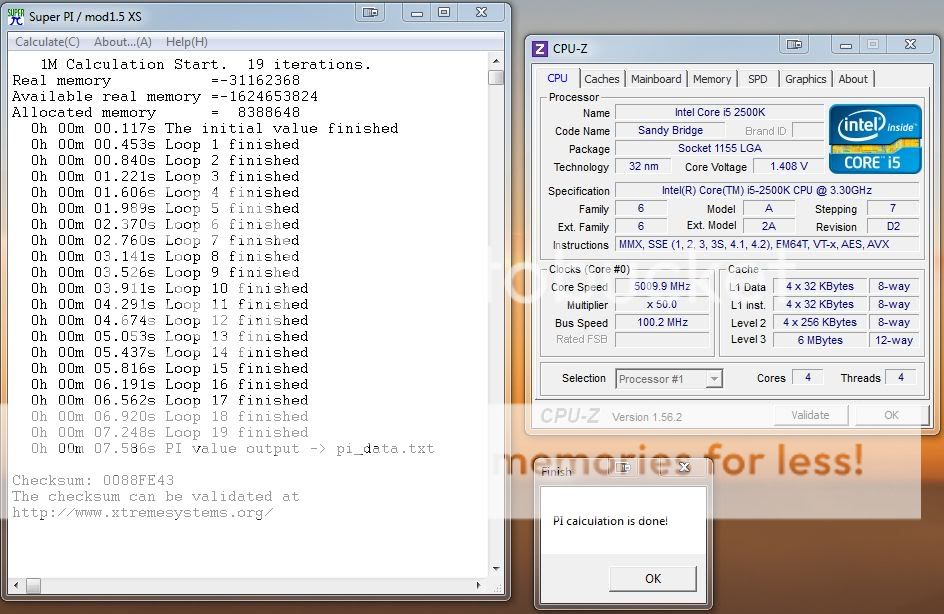Click the Cores count field

point(808,377)
